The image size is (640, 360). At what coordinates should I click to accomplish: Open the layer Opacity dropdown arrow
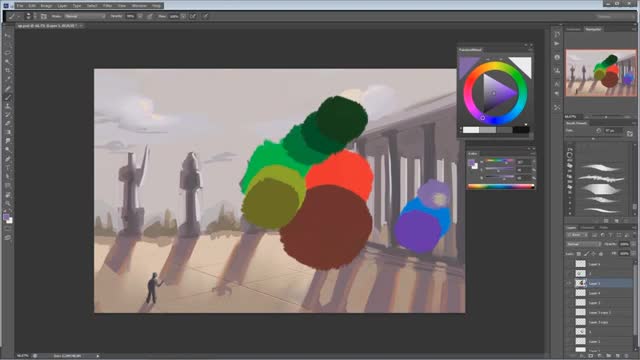tap(633, 244)
